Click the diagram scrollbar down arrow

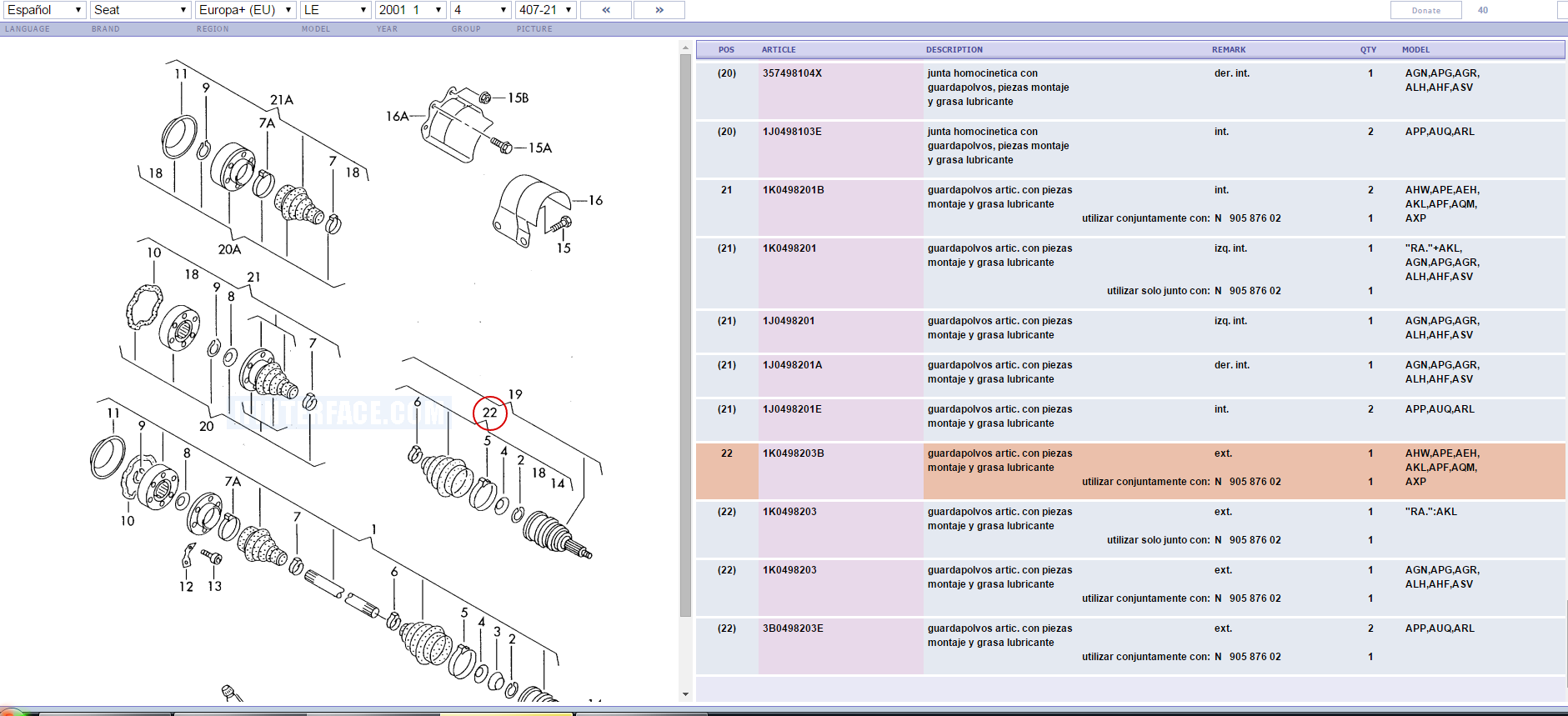pyautogui.click(x=685, y=694)
